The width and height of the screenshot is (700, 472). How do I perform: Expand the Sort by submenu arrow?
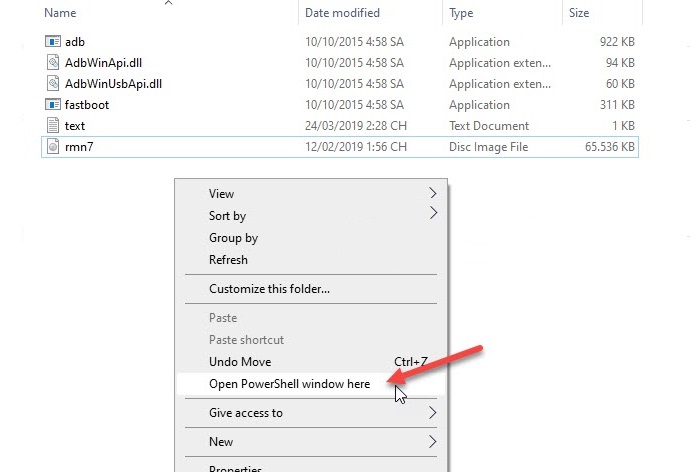click(433, 214)
